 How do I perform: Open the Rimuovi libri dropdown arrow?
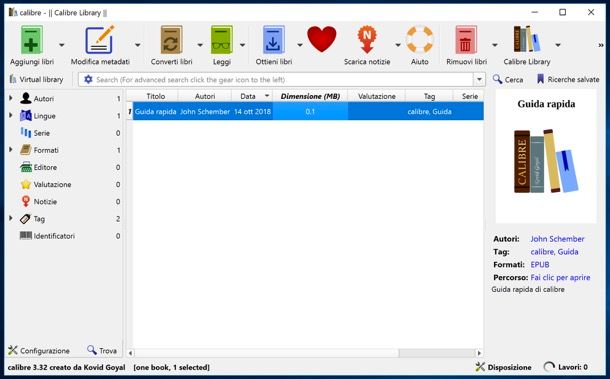pyautogui.click(x=494, y=45)
